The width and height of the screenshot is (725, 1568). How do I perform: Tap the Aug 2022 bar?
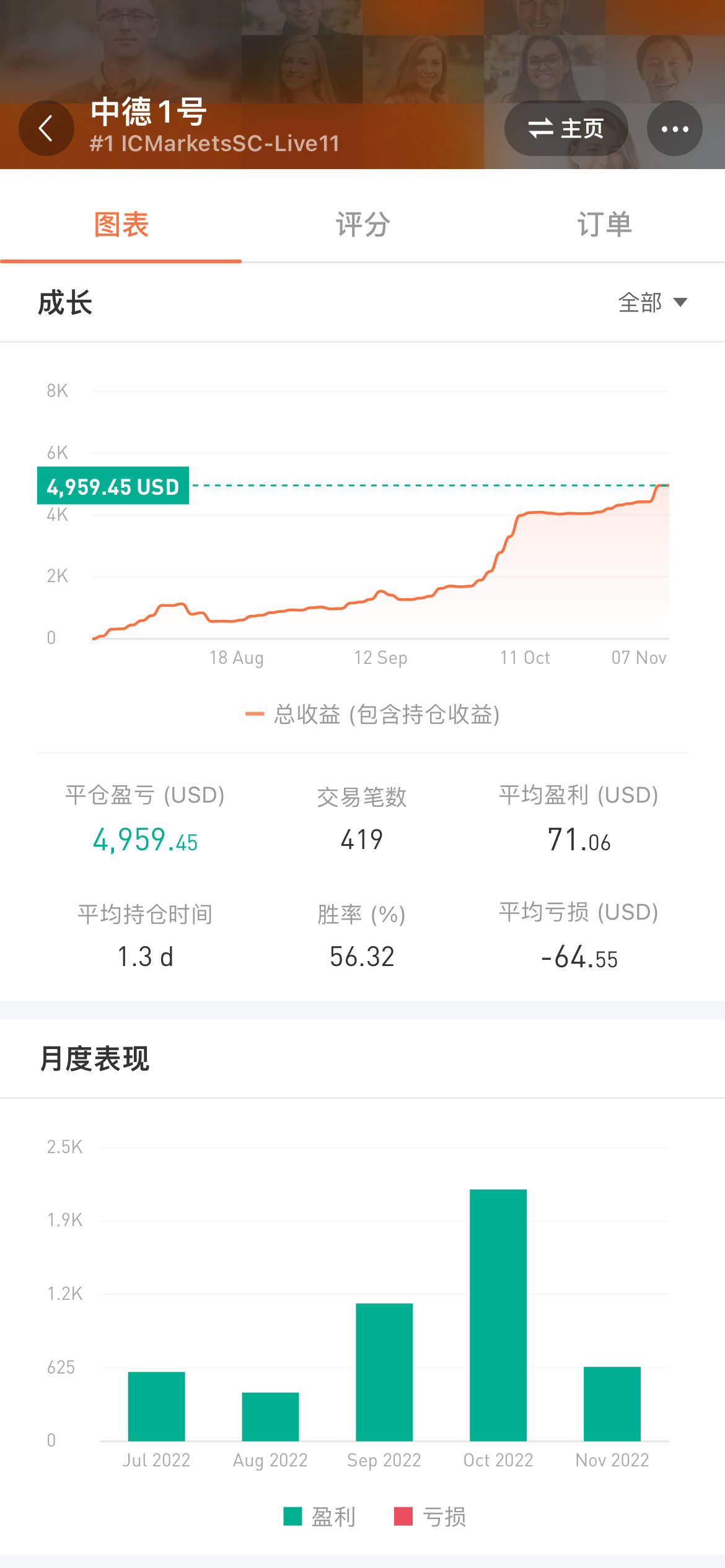pyautogui.click(x=270, y=1416)
